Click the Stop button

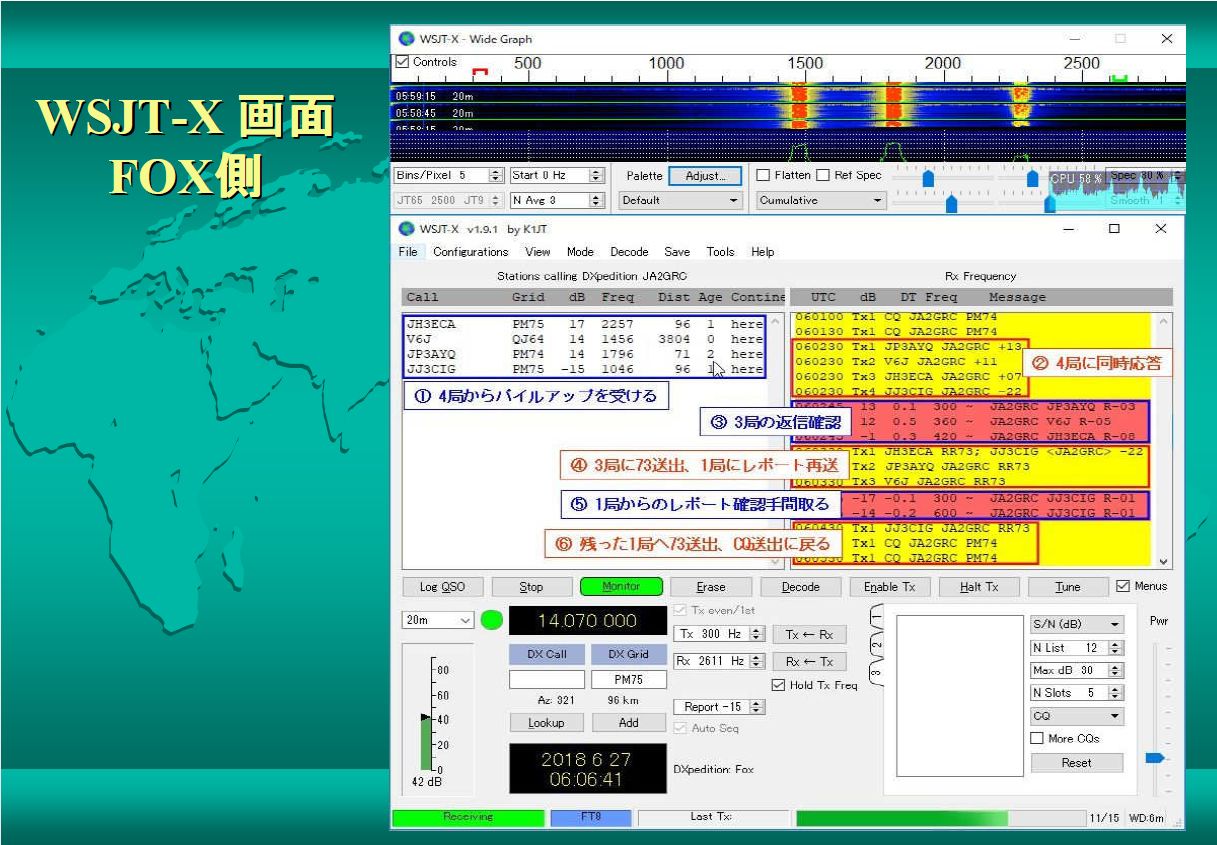(532, 587)
